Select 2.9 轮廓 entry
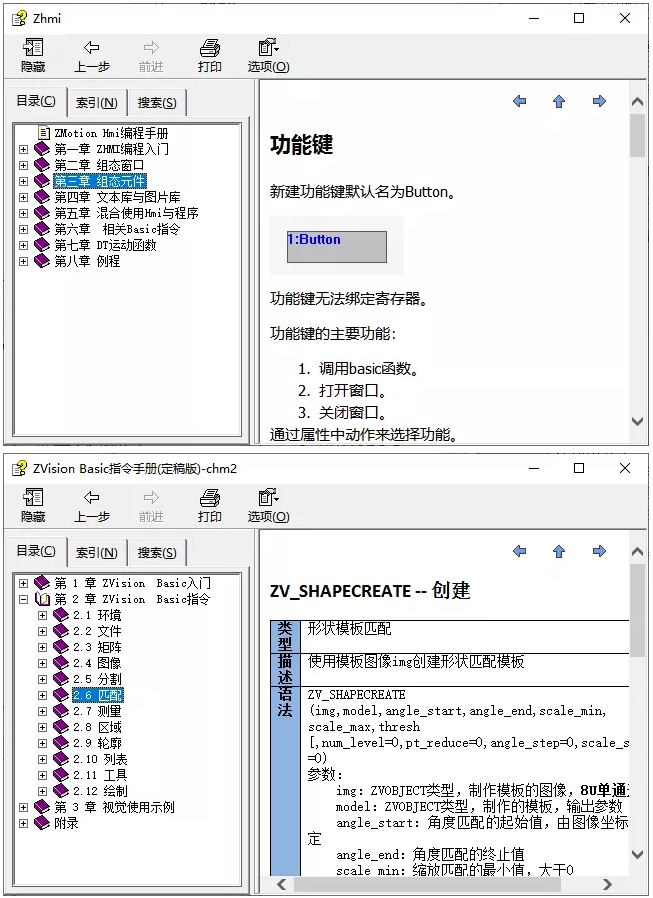 [x=97, y=743]
